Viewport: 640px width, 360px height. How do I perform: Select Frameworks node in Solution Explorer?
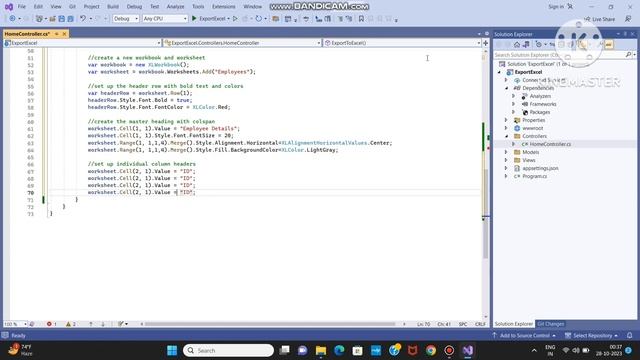pos(543,104)
